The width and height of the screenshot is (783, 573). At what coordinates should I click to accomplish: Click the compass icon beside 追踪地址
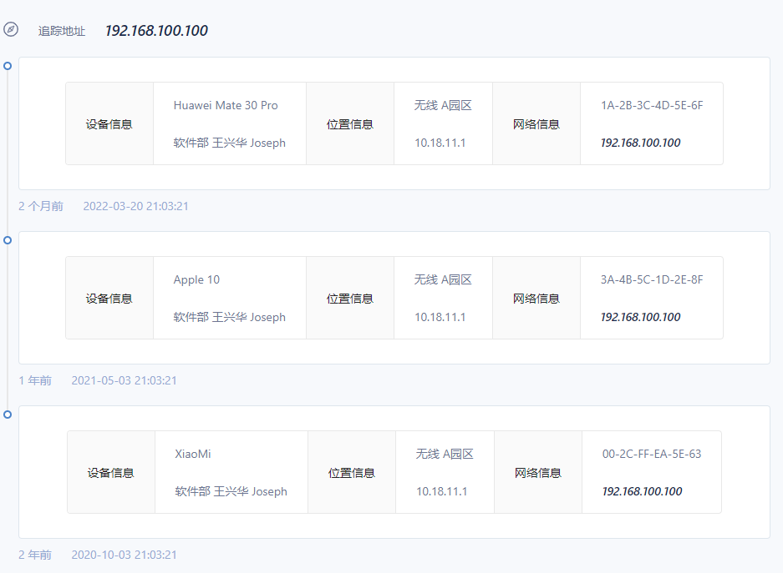coord(11,30)
